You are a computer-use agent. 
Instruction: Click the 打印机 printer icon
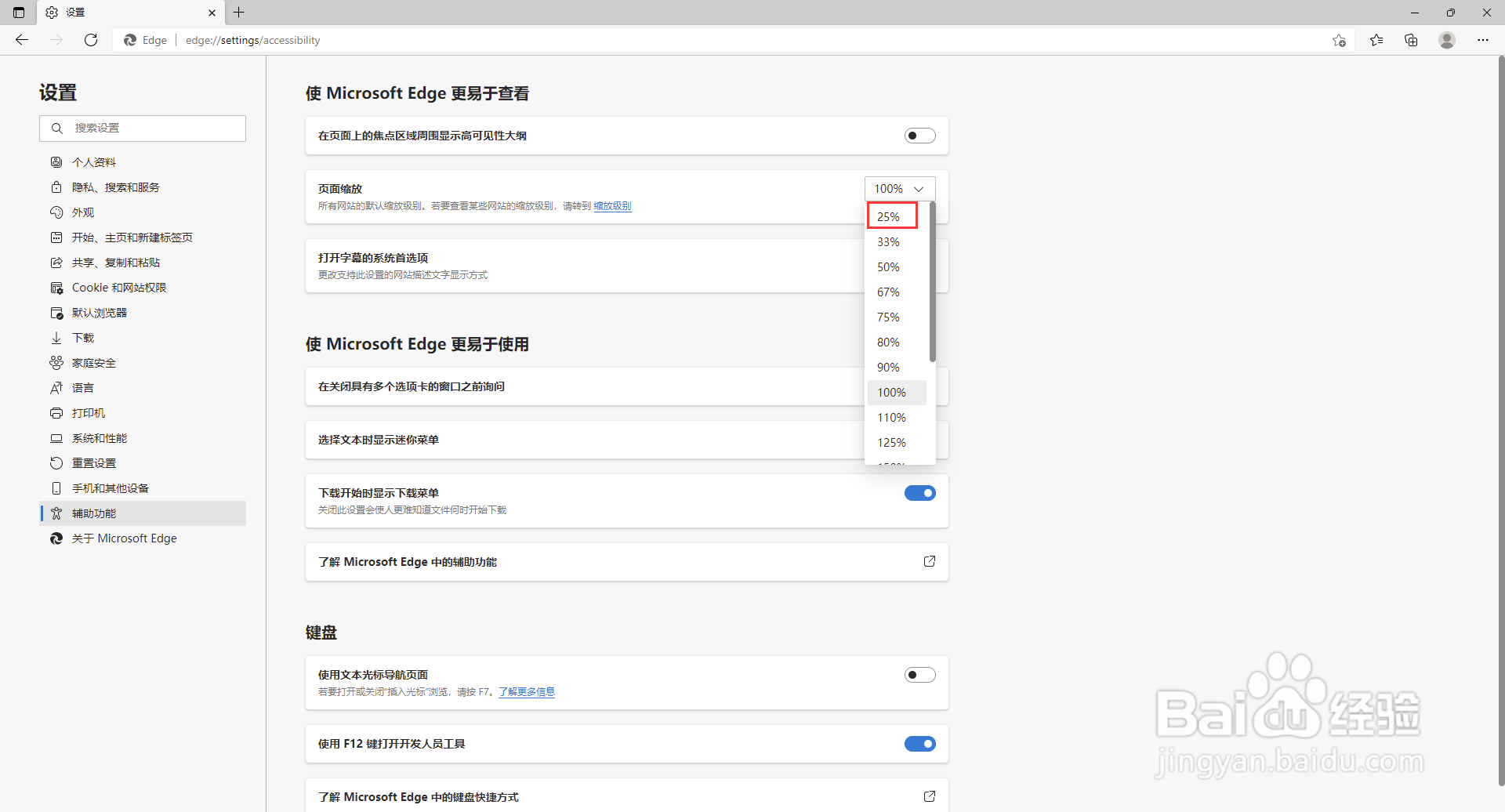[56, 413]
